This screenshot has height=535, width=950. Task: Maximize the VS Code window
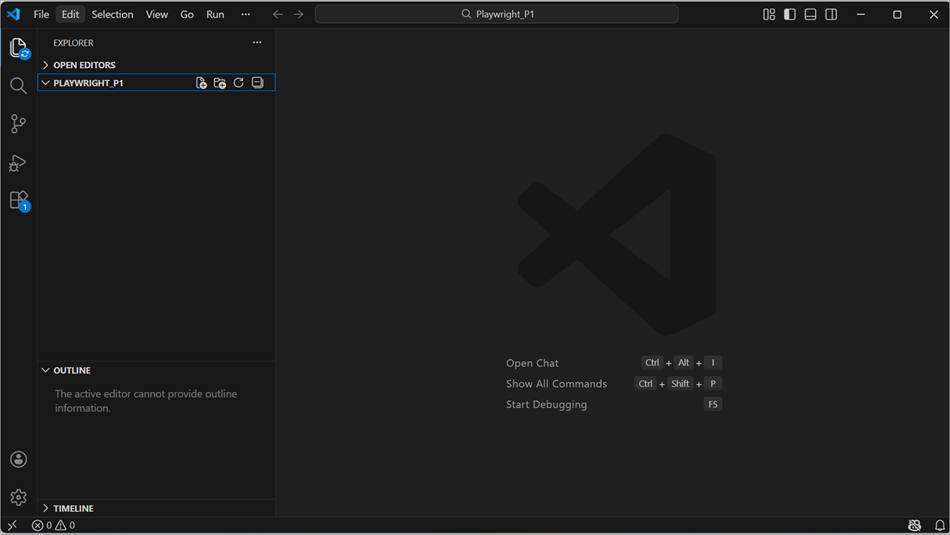pyautogui.click(x=897, y=14)
